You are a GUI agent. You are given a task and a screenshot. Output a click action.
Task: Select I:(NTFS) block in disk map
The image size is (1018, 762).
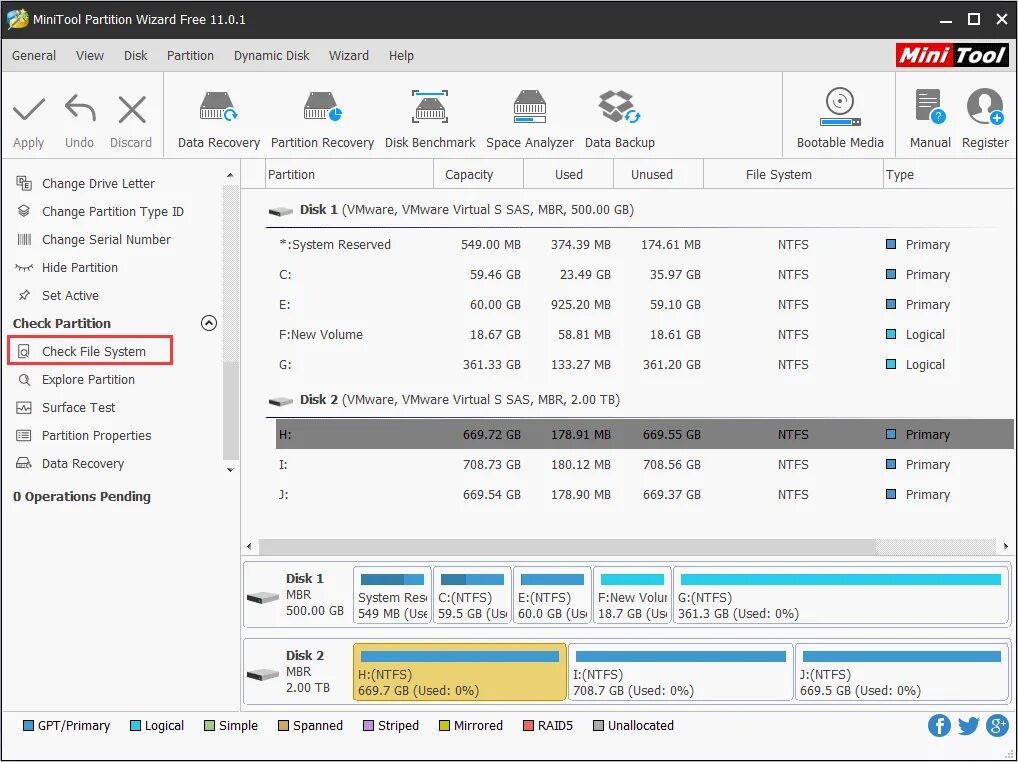pyautogui.click(x=680, y=672)
